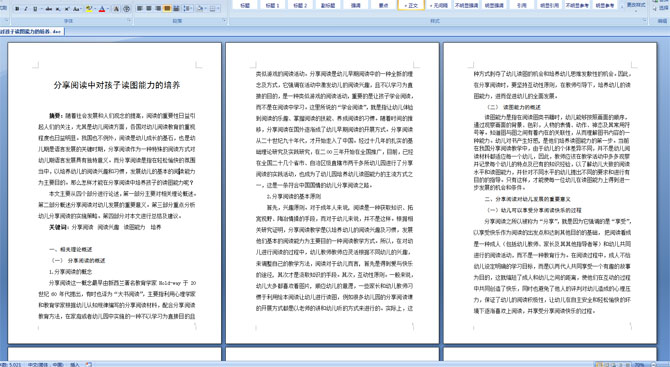Apply underline to selected text
Image resolution: width=670 pixels, height=367 pixels.
(x=35, y=9)
